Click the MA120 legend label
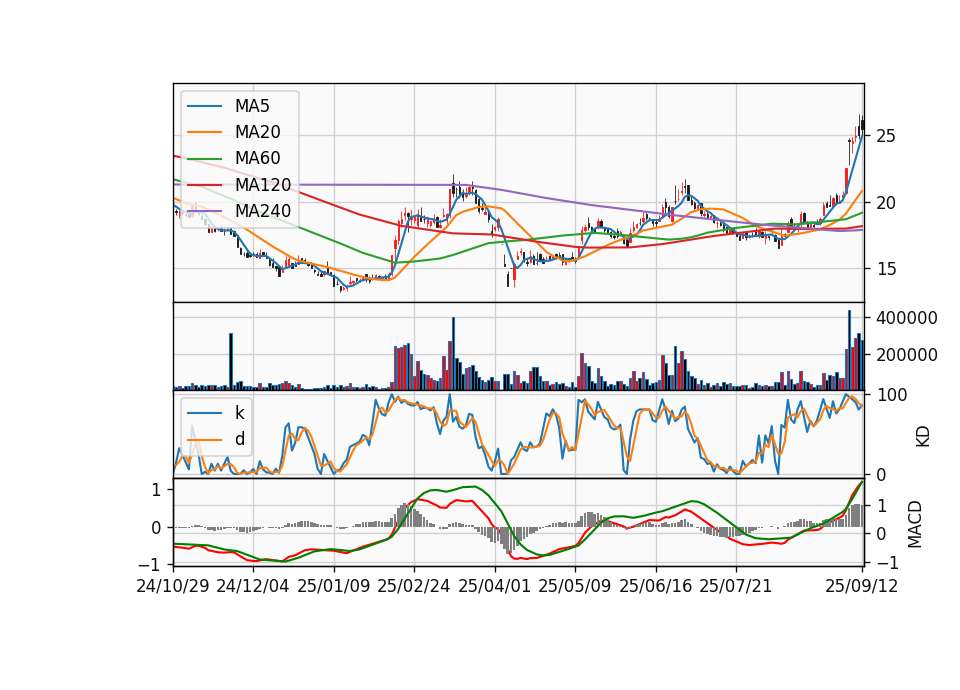Screen dimensions: 960x690 (263, 185)
